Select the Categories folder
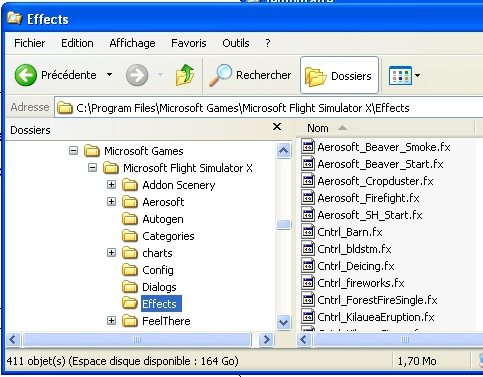Viewport: 483px width, 377px height. [x=168, y=236]
